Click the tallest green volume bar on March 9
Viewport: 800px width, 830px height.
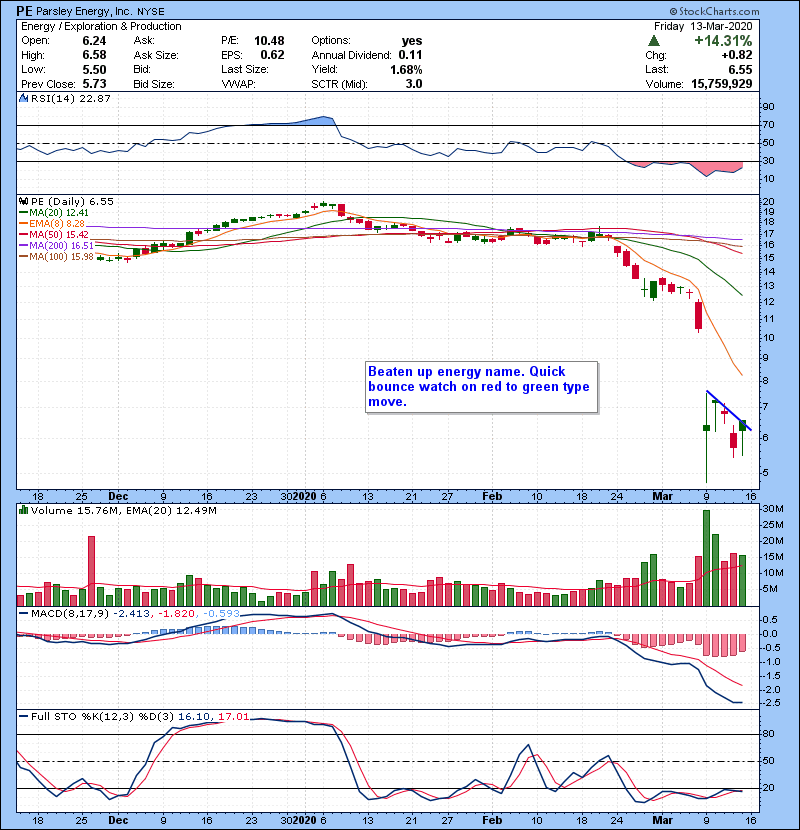pos(706,558)
